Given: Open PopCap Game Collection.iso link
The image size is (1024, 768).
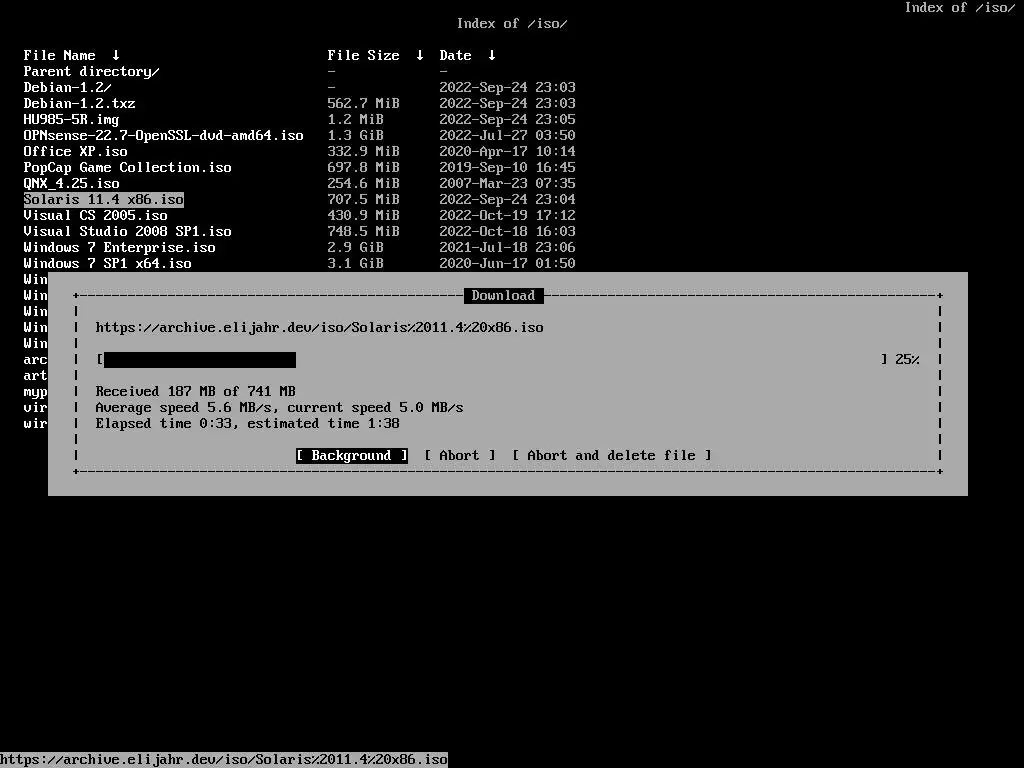Looking at the screenshot, I should (127, 167).
